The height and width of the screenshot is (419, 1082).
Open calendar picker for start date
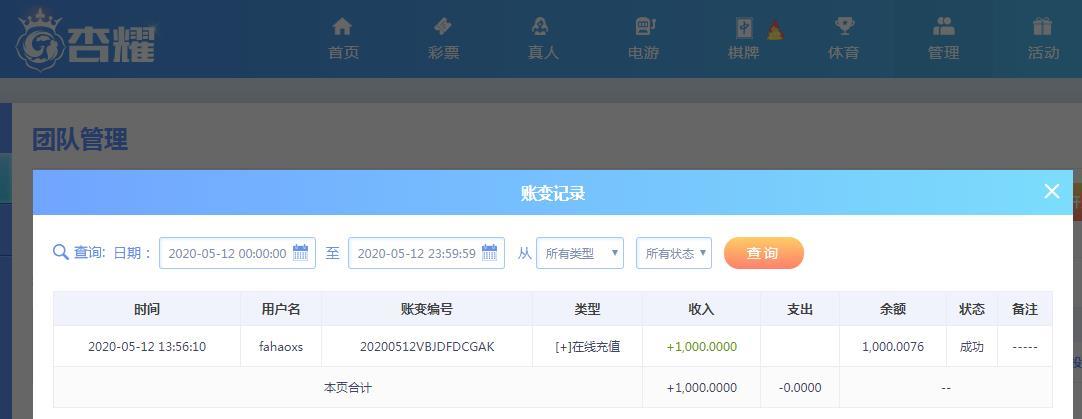click(x=300, y=253)
